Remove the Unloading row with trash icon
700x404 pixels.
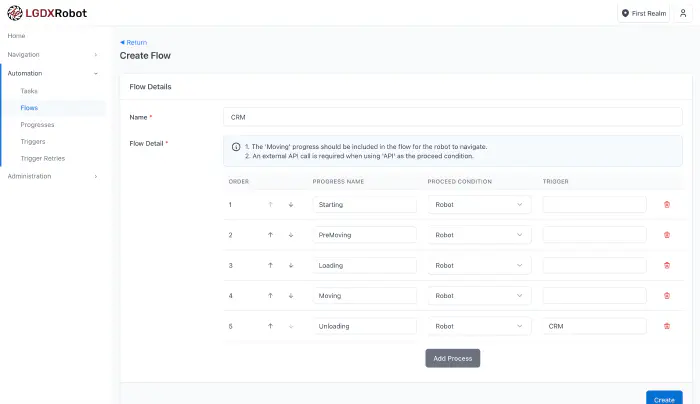coord(667,326)
